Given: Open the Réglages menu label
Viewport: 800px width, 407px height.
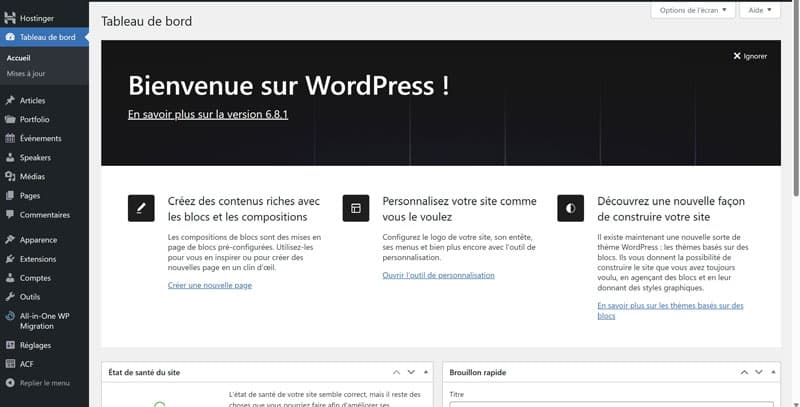Looking at the screenshot, I should point(35,345).
